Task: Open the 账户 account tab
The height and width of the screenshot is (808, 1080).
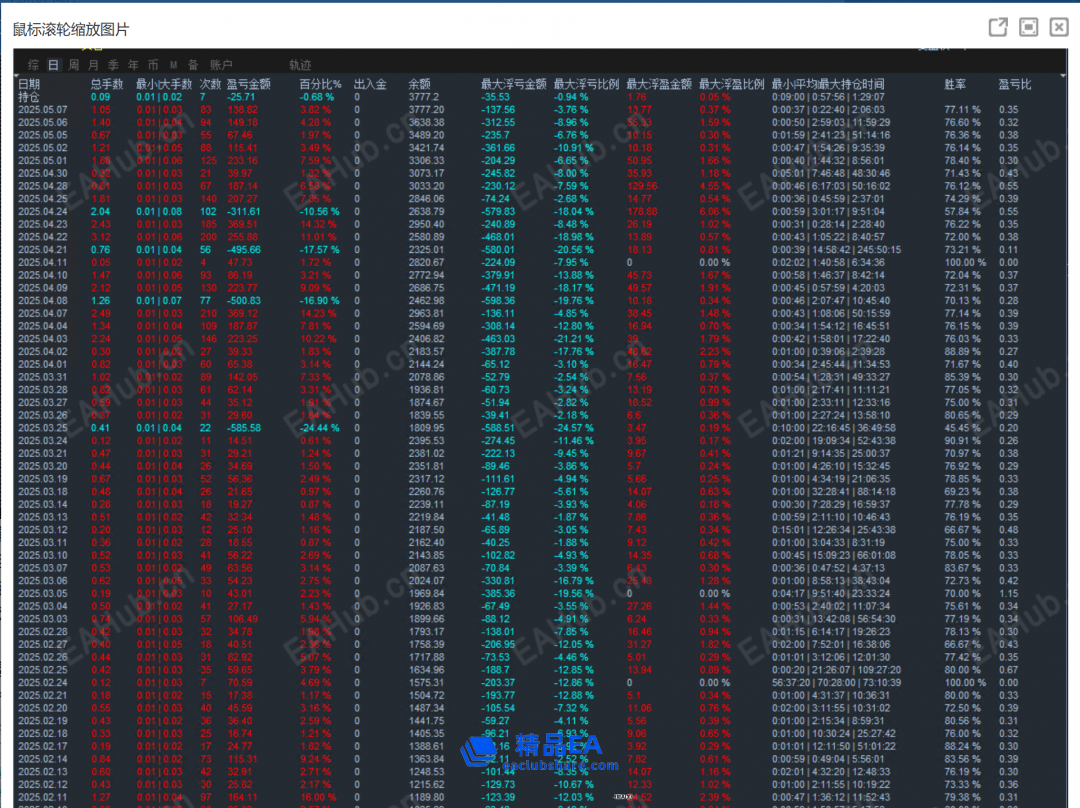Action: [x=221, y=65]
